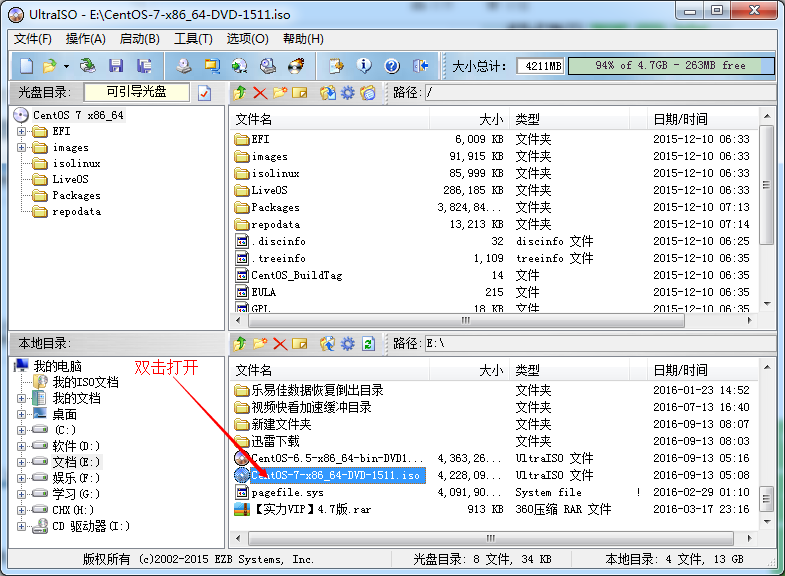The image size is (785, 576).
Task: Click the Save As multi-floppy icon
Action: [x=144, y=66]
